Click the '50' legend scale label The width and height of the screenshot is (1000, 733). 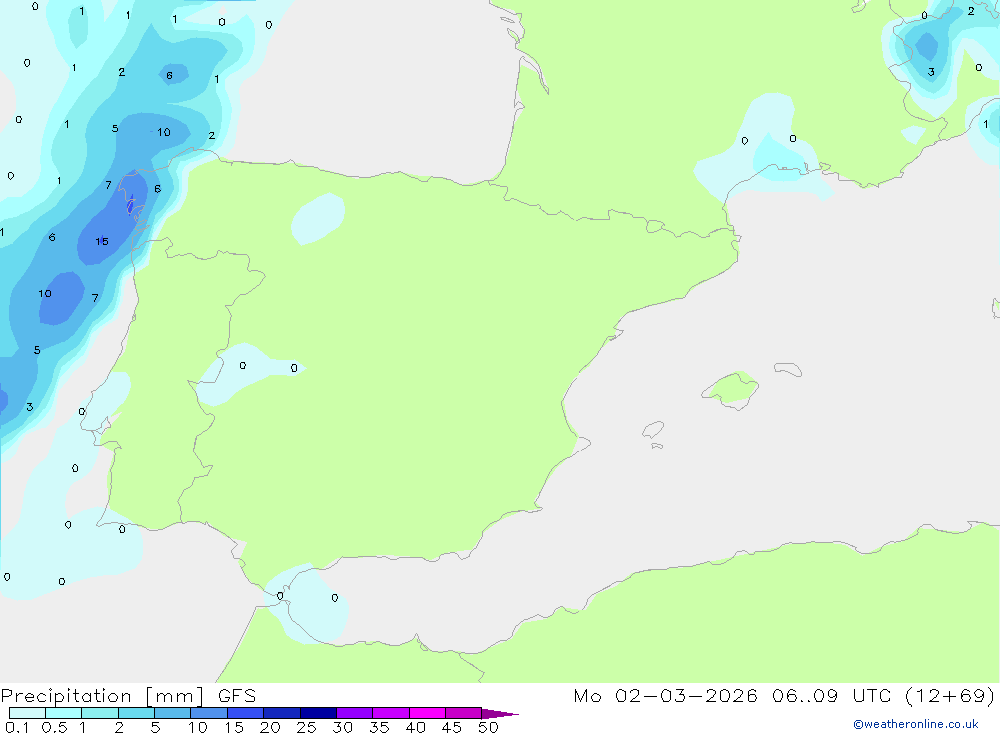488,727
